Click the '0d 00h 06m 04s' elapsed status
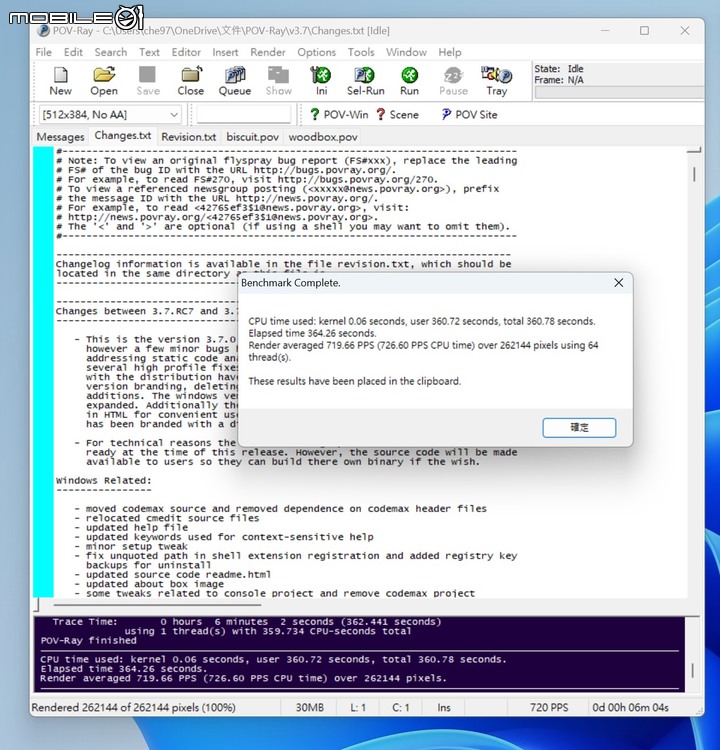The width and height of the screenshot is (720, 750). [x=630, y=707]
